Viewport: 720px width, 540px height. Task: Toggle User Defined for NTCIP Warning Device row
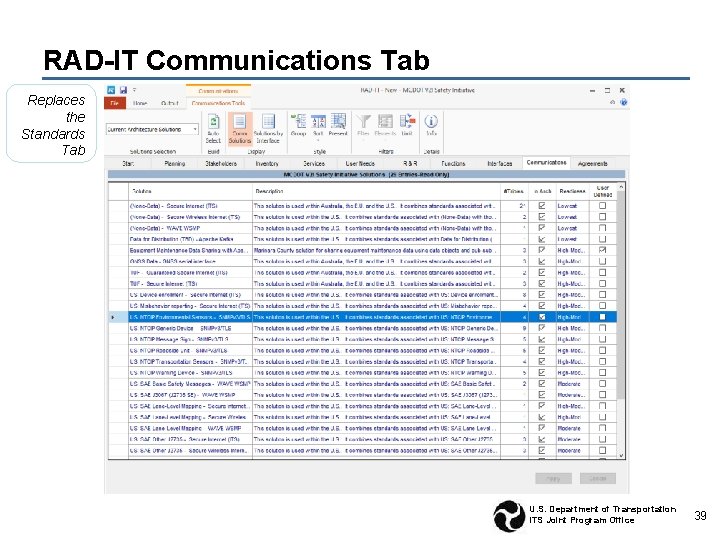602,372
